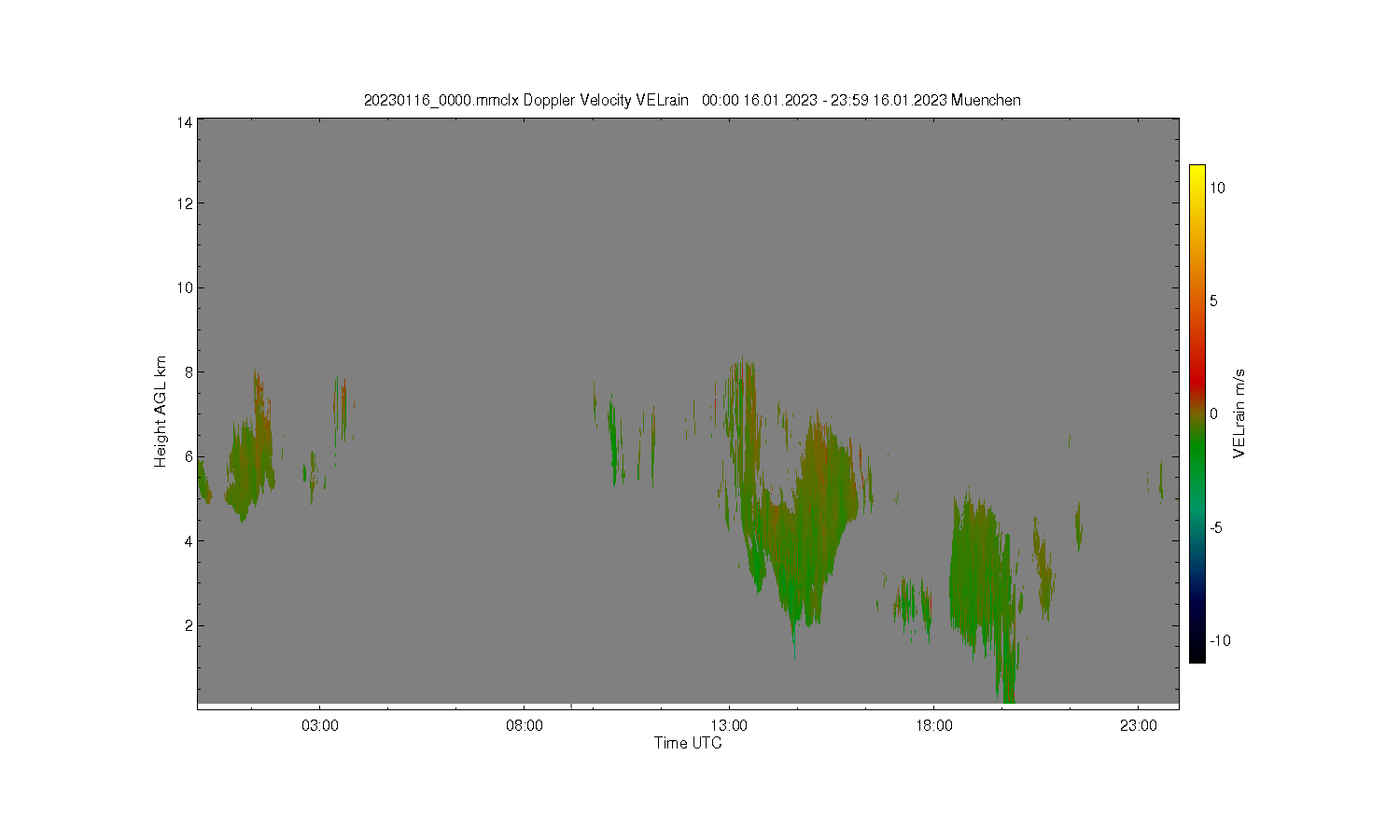Click the colorbar label '10' at the top
The image size is (1400, 840).
click(1217, 188)
